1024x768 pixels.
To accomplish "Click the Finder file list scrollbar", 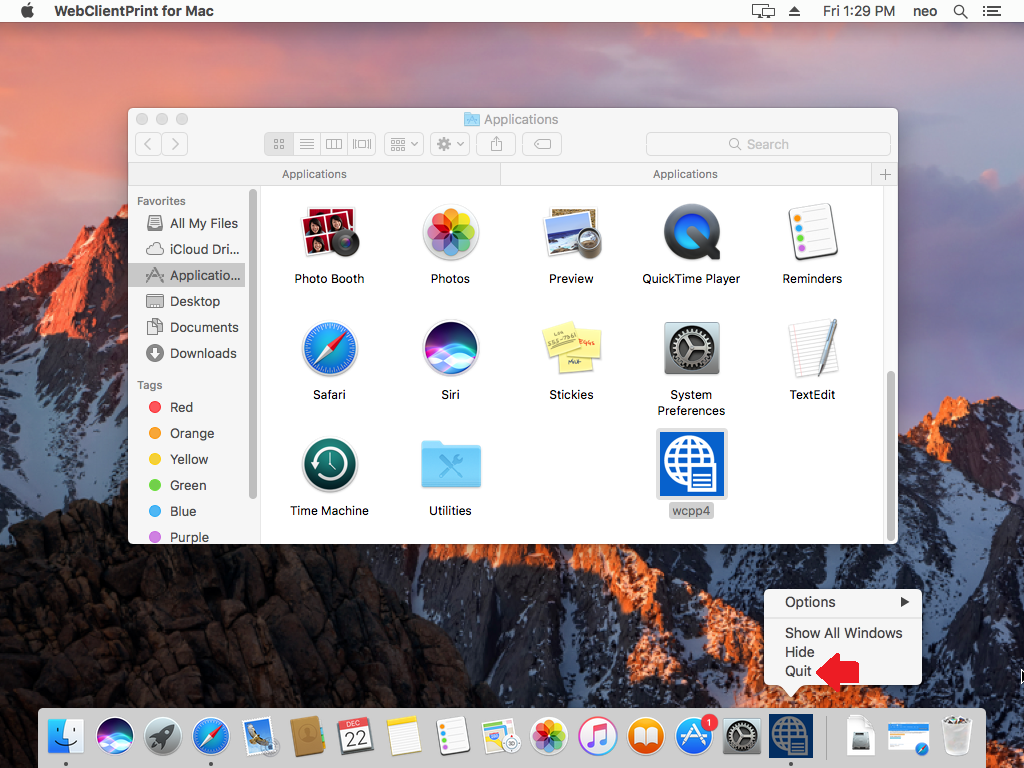I will 891,456.
